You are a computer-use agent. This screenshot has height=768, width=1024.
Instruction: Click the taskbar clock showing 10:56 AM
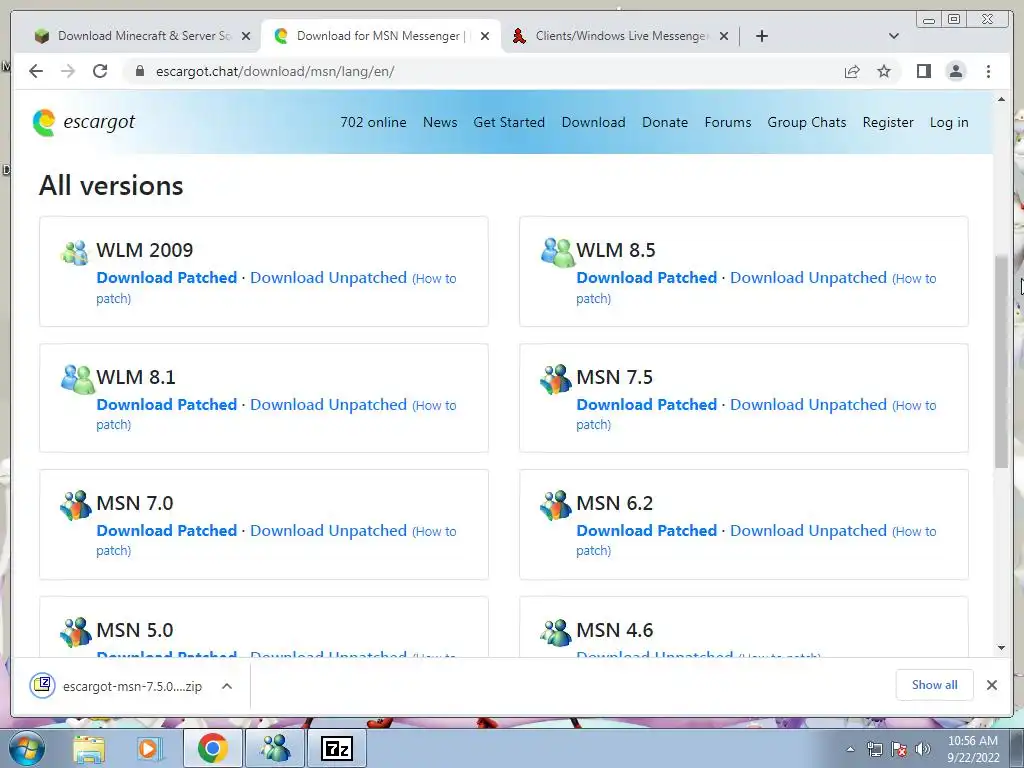(x=973, y=749)
